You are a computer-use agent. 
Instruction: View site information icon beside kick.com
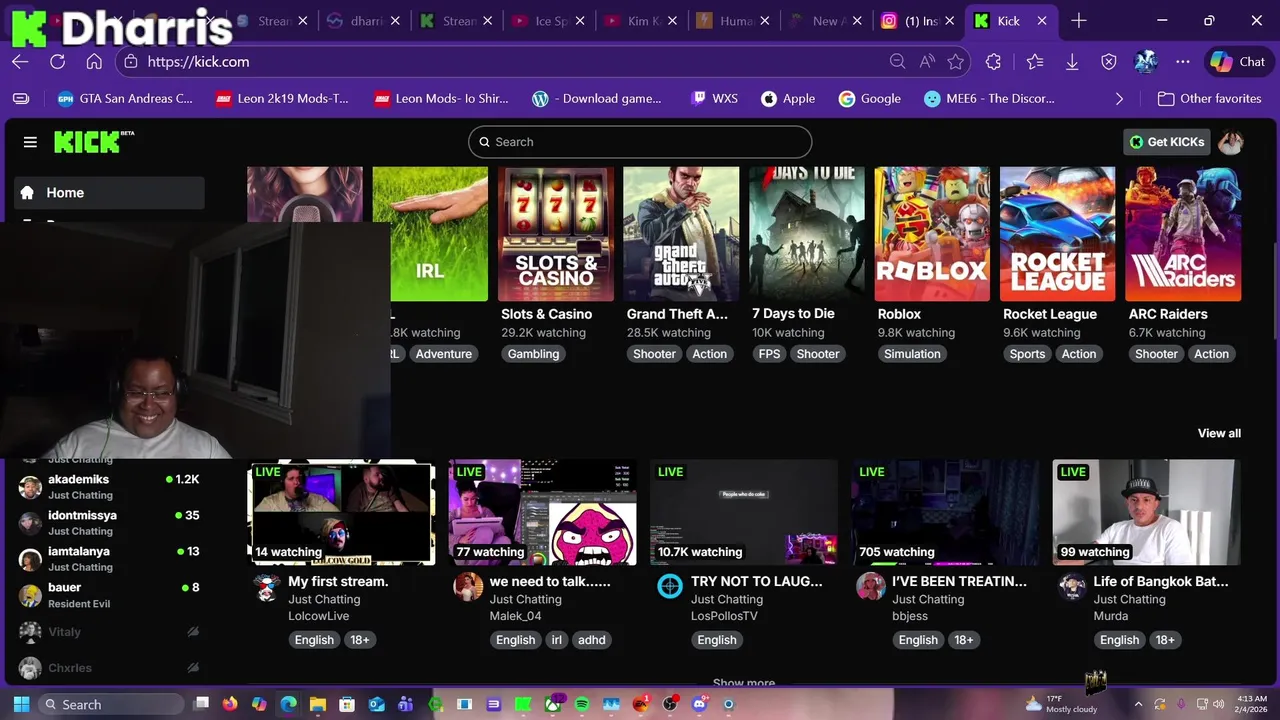130,62
